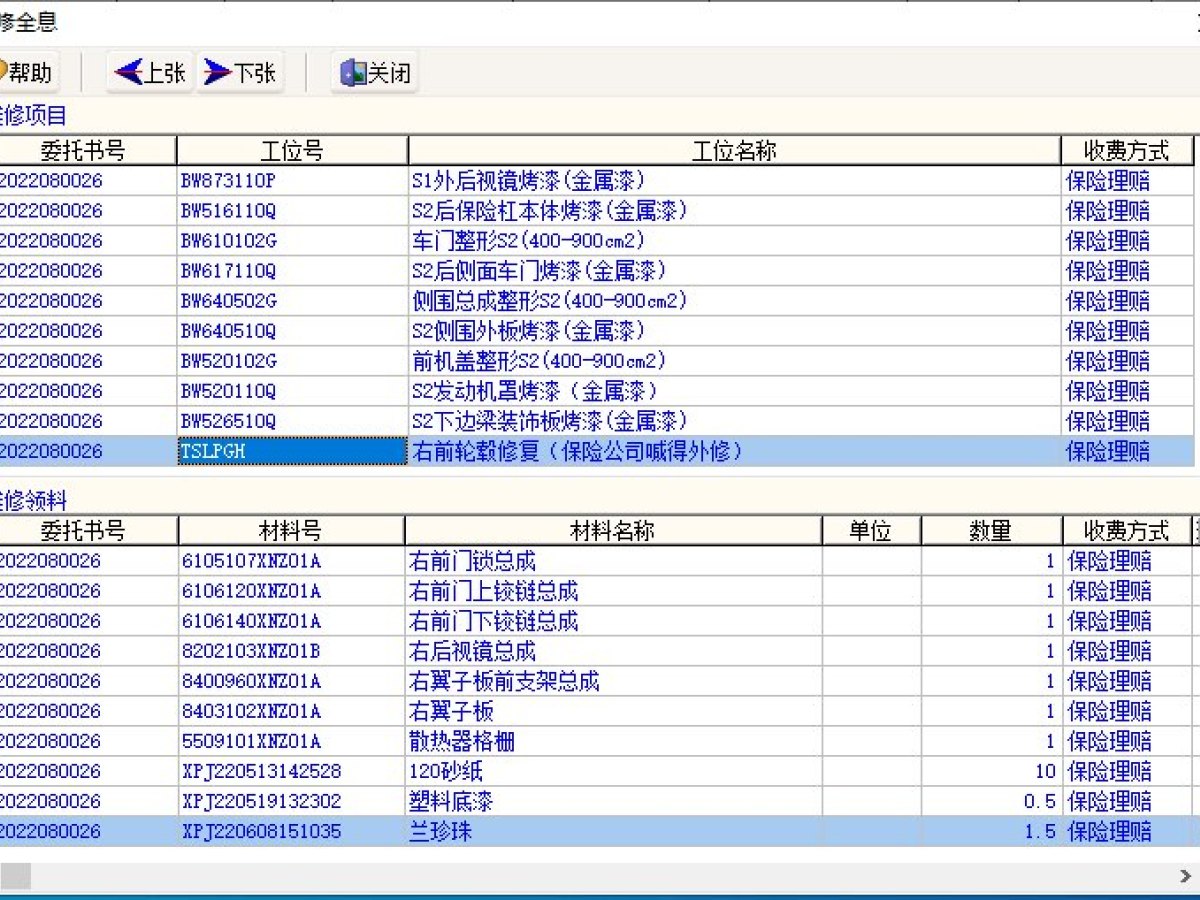Click 材料号 column header
1200x900 pixels.
coord(291,531)
